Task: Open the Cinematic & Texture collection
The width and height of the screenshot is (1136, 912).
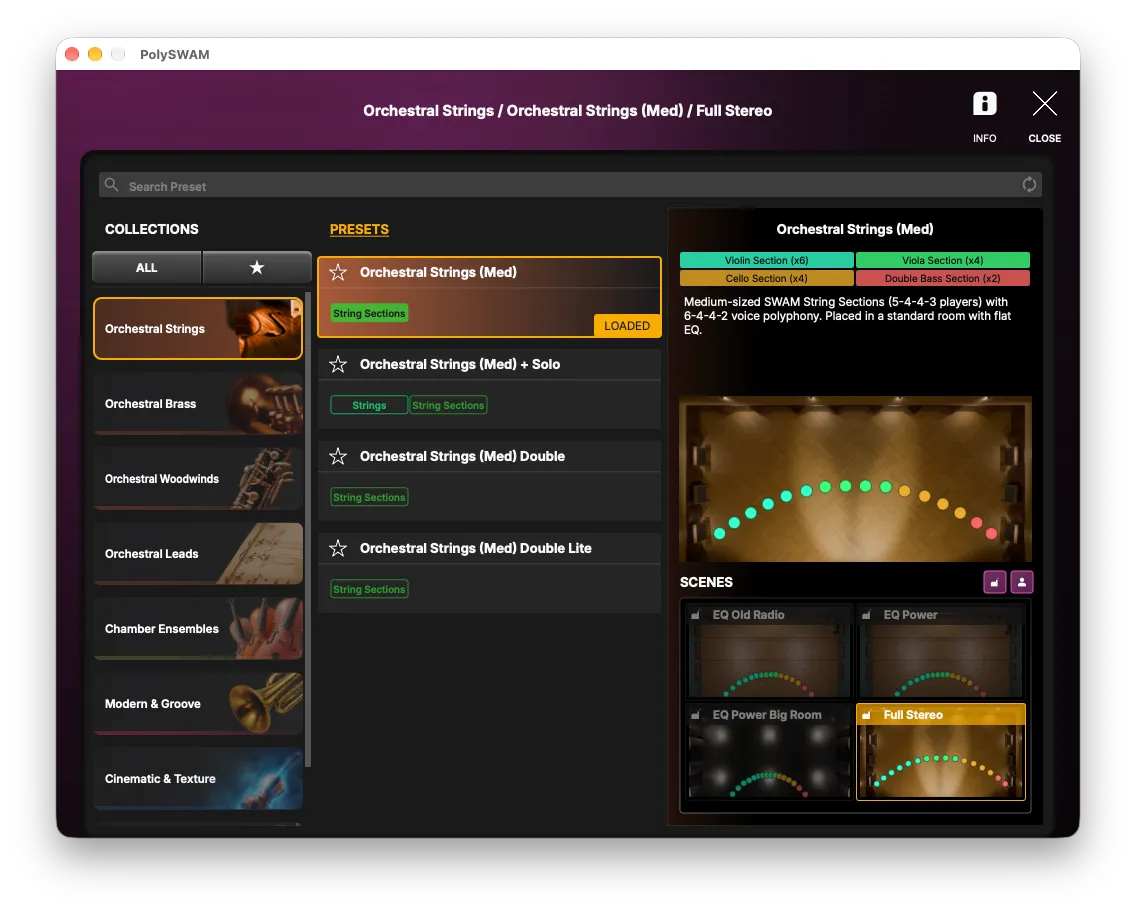Action: pos(198,779)
